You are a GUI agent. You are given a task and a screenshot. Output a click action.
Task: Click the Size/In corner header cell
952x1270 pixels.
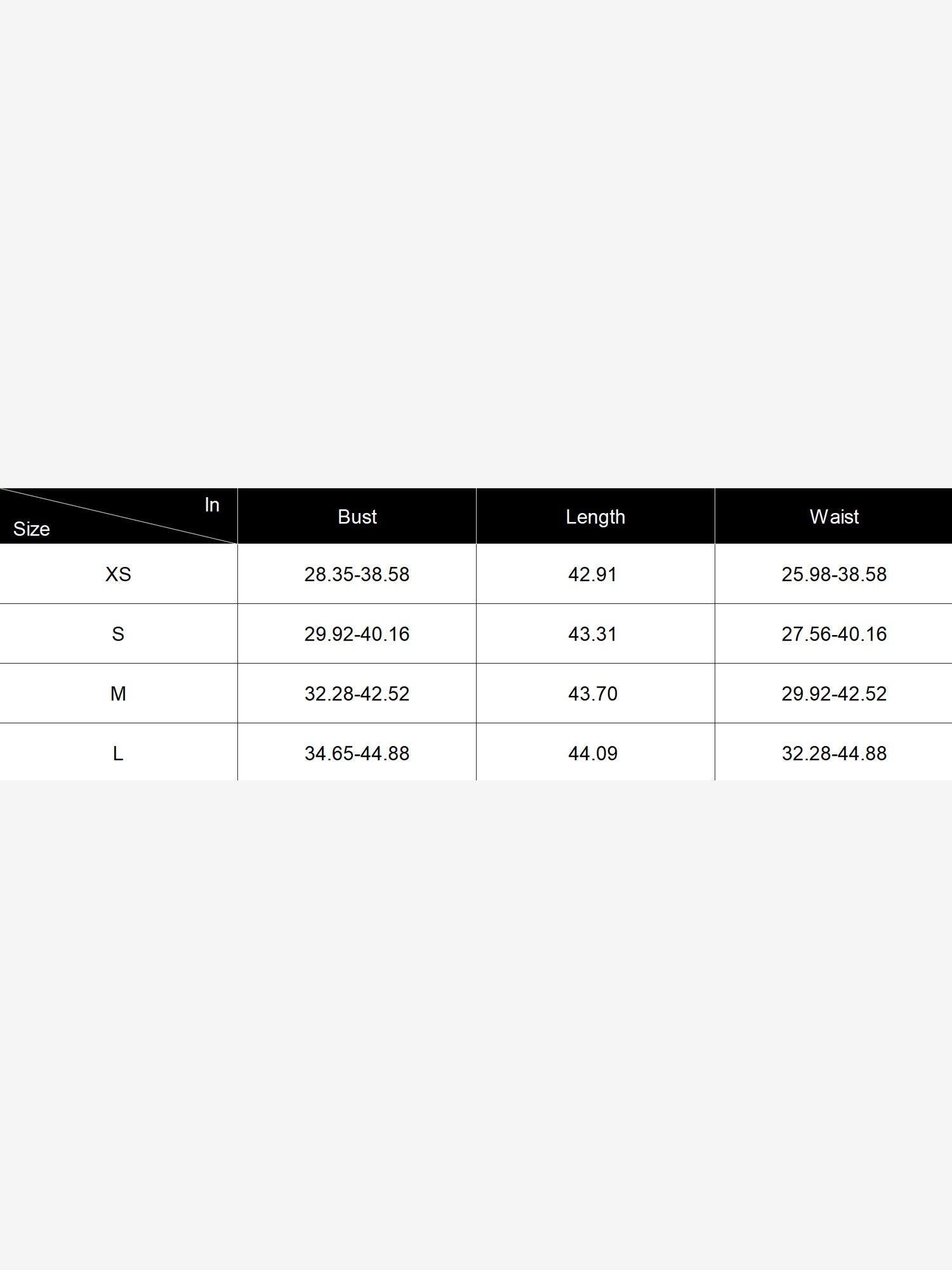118,517
